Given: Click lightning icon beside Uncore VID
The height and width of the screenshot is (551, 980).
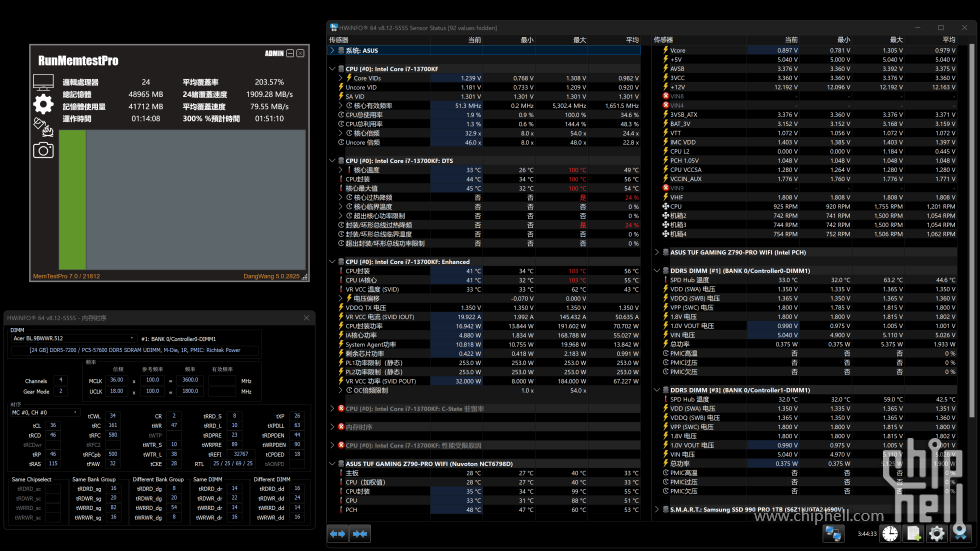Looking at the screenshot, I should click(x=341, y=87).
